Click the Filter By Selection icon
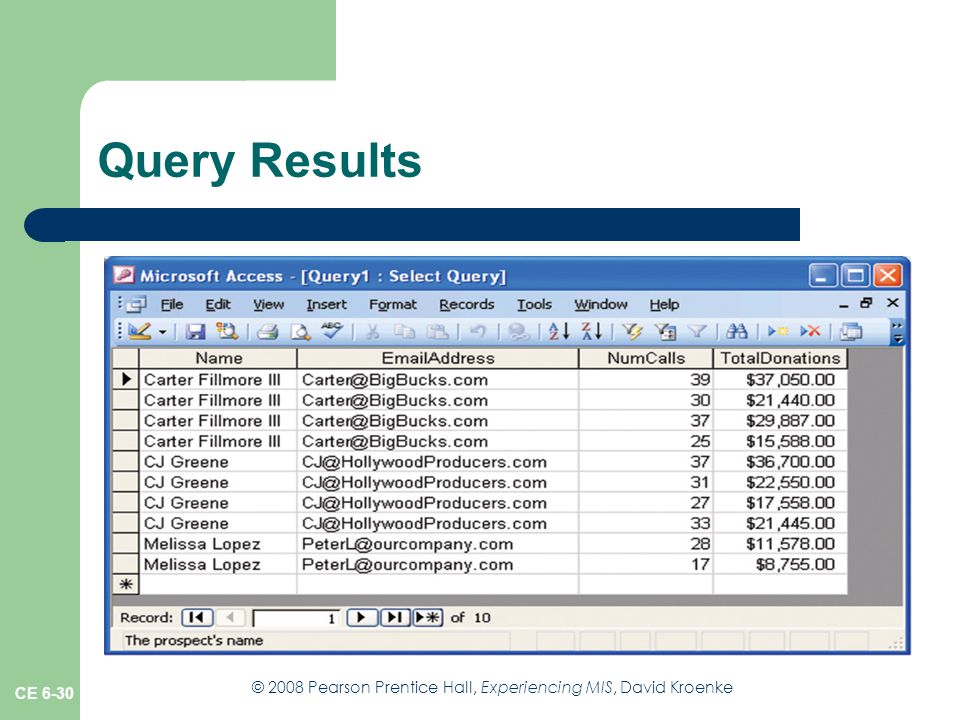This screenshot has height=720, width=960. [x=632, y=332]
